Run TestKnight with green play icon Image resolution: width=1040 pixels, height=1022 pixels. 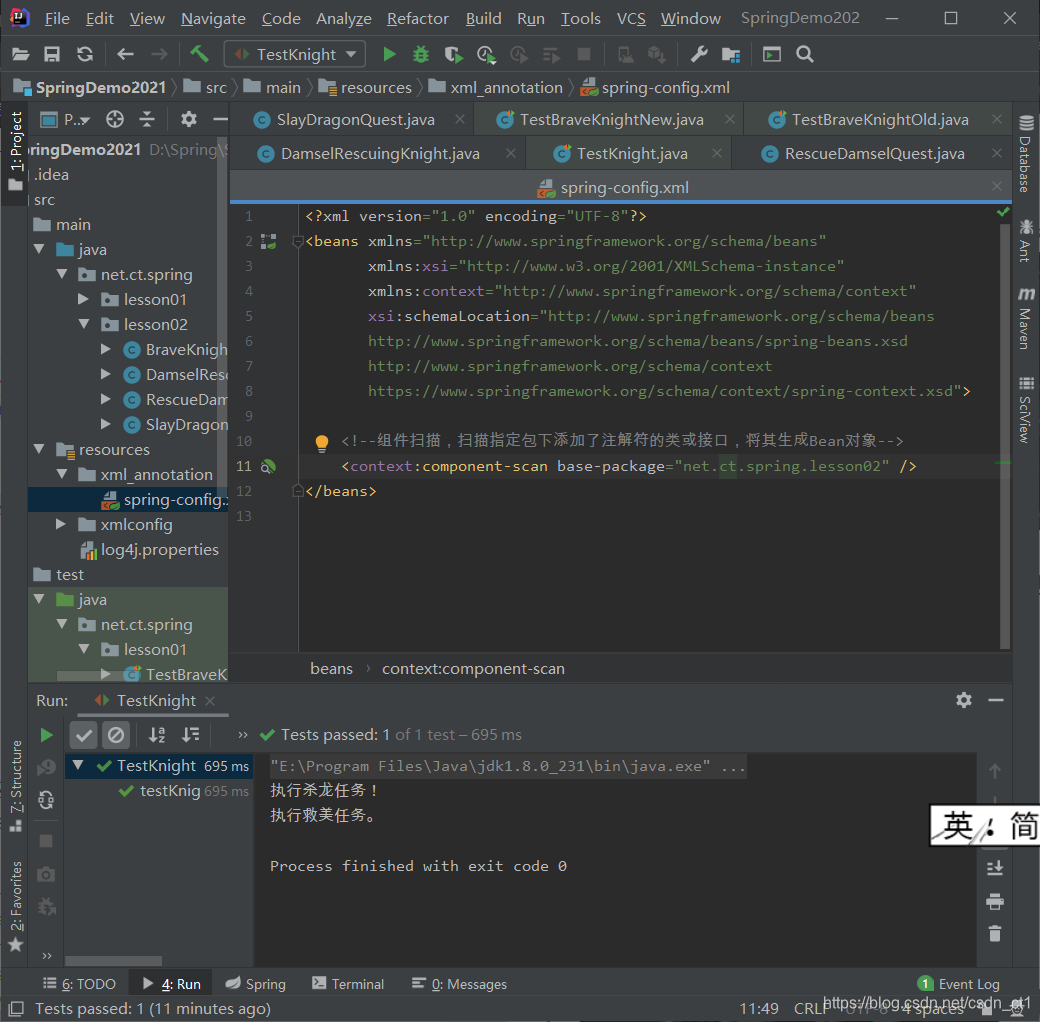tap(389, 54)
